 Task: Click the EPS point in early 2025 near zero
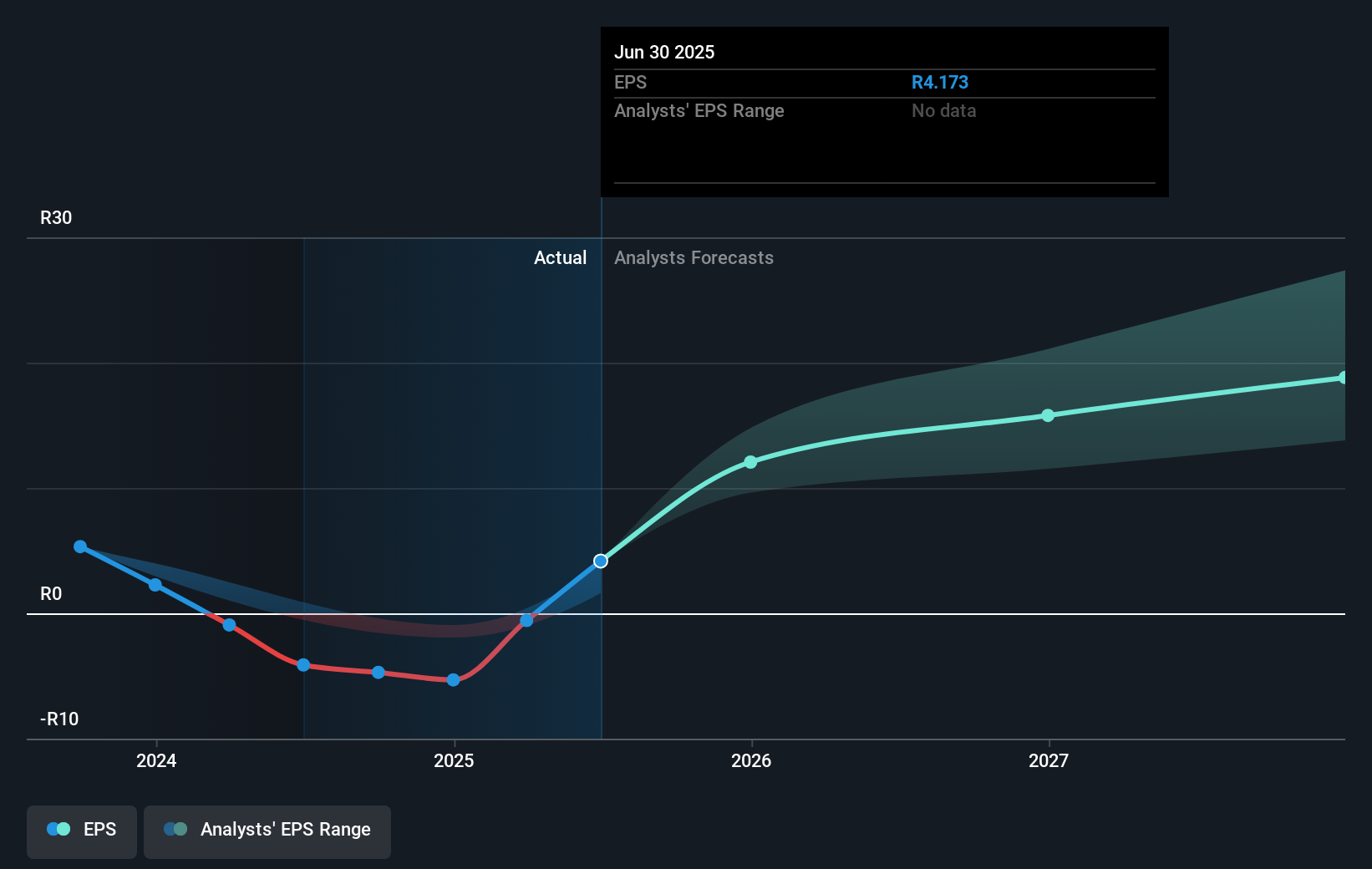526,621
